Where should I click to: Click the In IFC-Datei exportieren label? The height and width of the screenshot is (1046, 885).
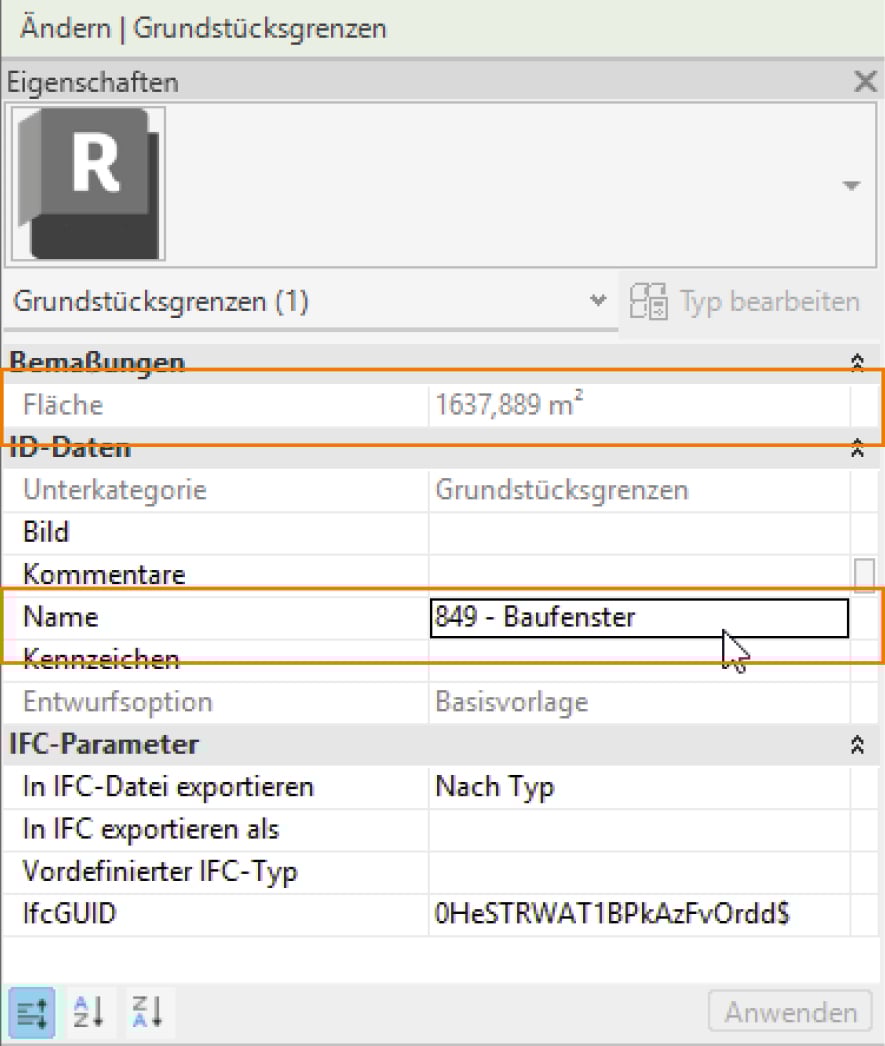click(168, 787)
